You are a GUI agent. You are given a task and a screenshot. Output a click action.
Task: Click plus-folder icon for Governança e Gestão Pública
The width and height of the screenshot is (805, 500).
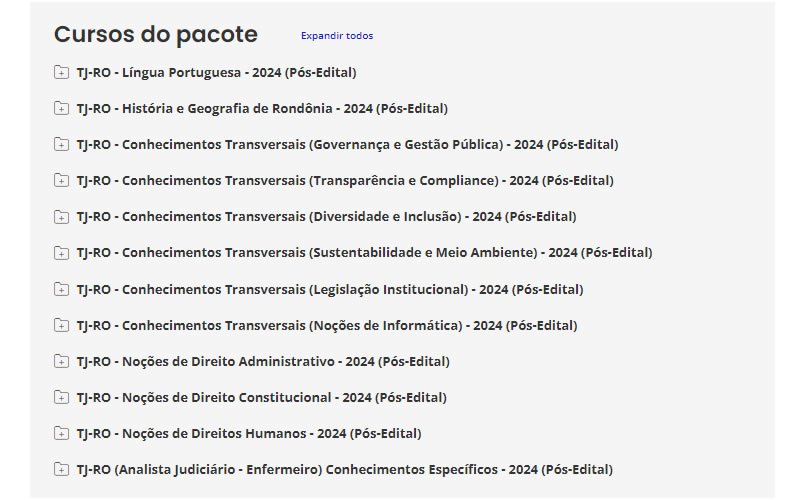(x=62, y=144)
